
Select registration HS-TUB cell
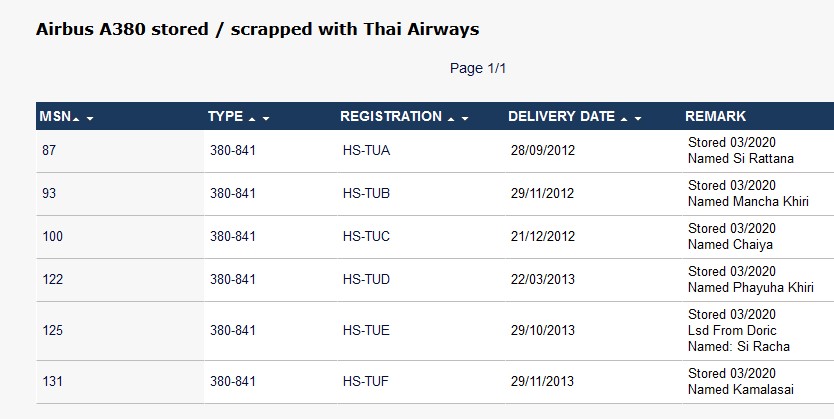coord(366,194)
